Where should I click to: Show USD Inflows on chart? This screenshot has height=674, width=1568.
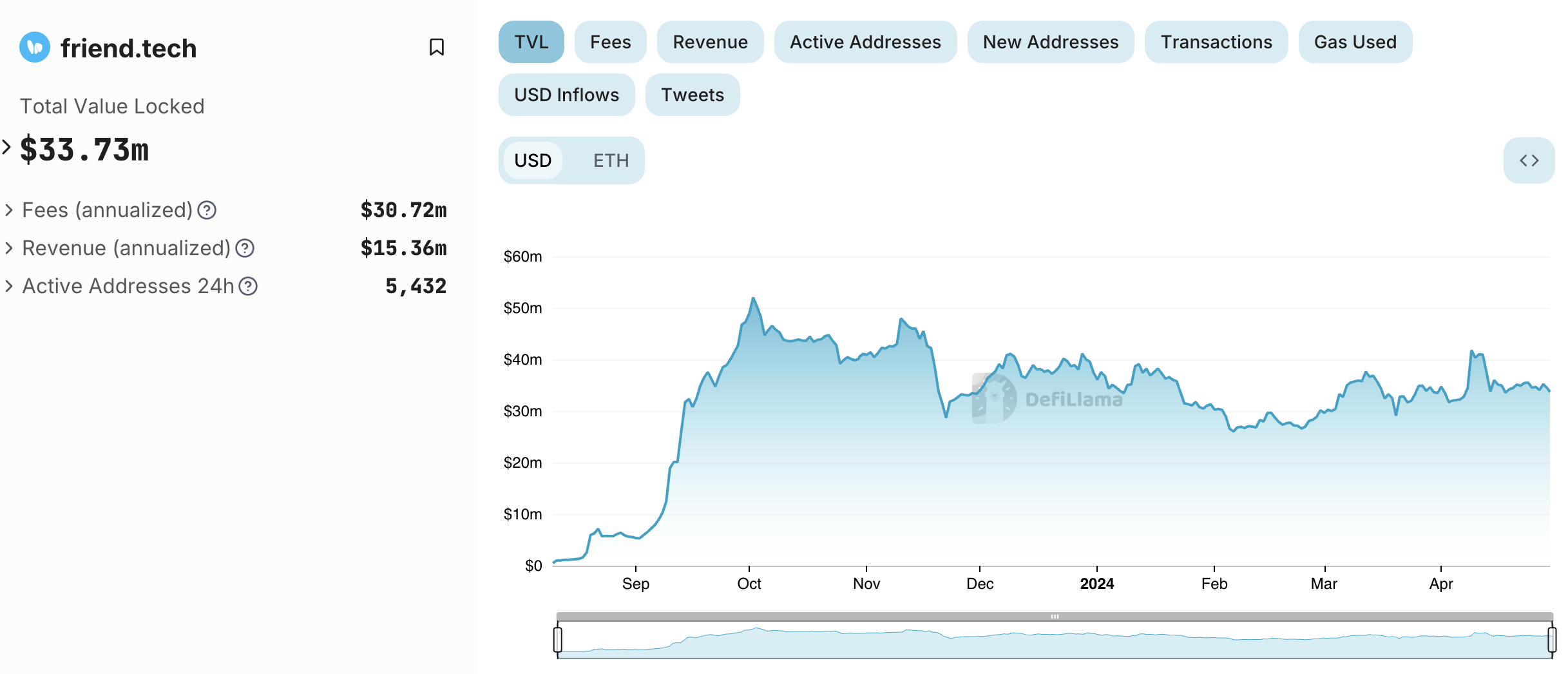click(567, 95)
